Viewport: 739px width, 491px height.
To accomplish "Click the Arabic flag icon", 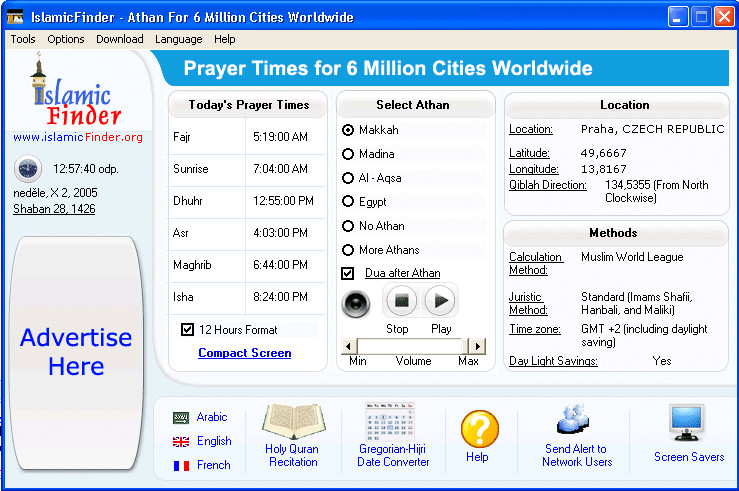I will (181, 417).
